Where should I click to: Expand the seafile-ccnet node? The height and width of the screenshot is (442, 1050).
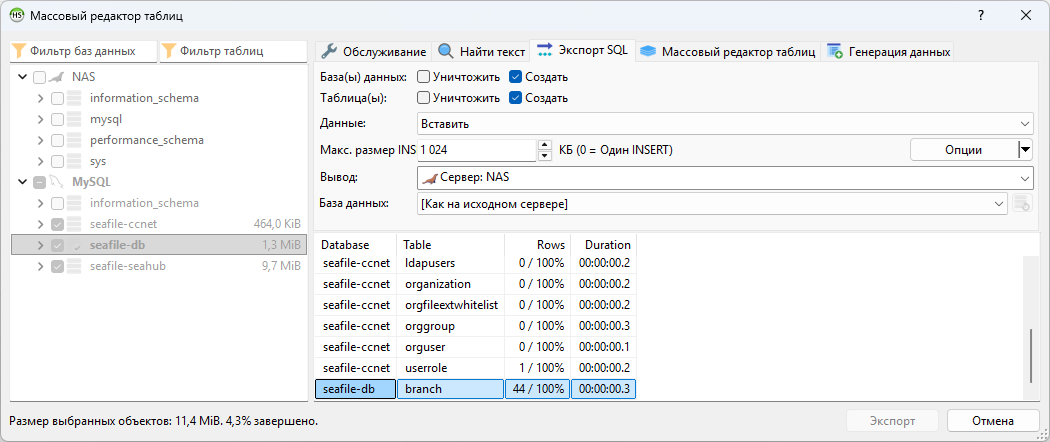(41, 224)
